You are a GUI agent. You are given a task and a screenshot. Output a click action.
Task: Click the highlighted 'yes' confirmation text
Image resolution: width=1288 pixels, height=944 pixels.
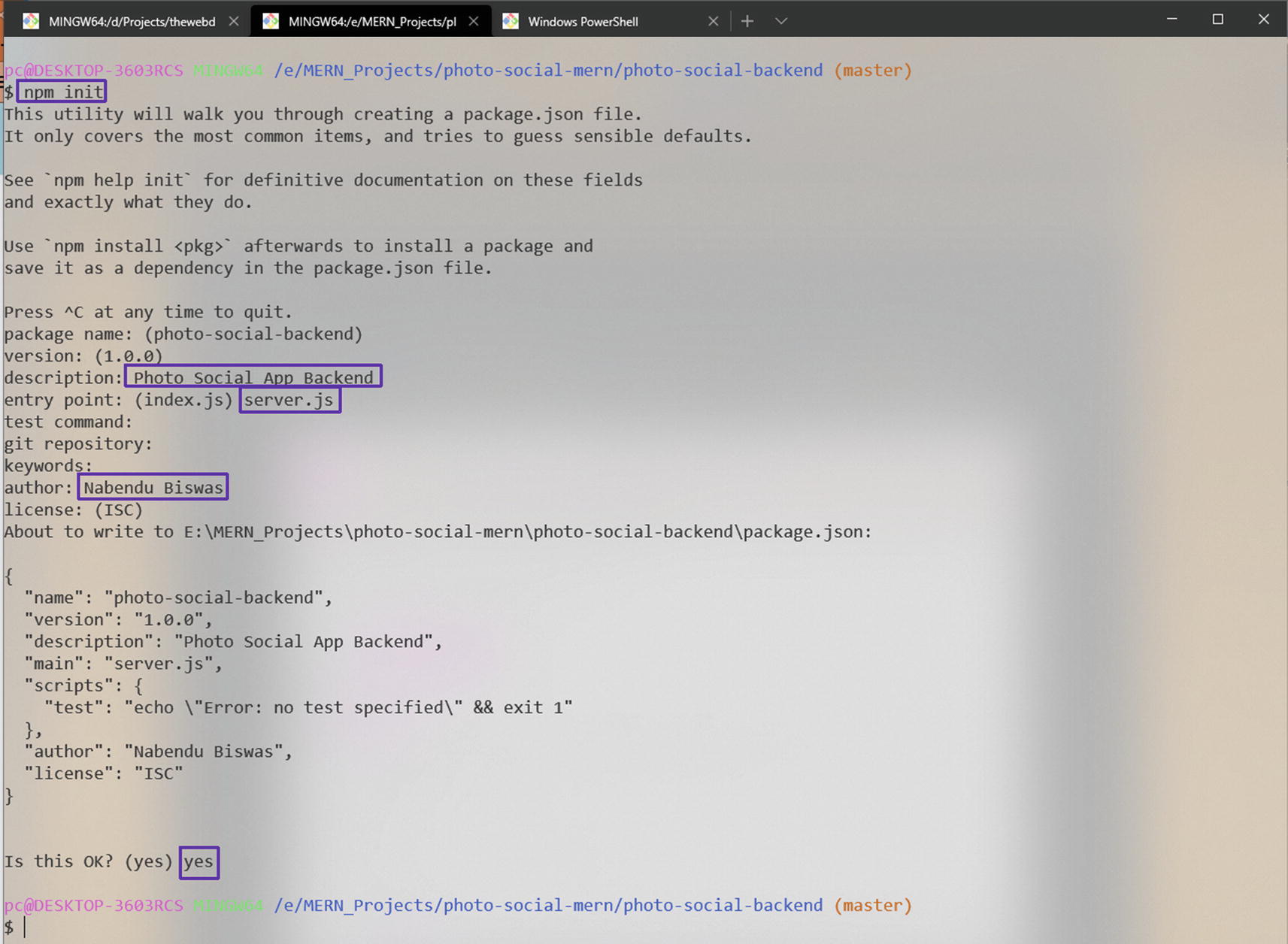pyautogui.click(x=199, y=862)
